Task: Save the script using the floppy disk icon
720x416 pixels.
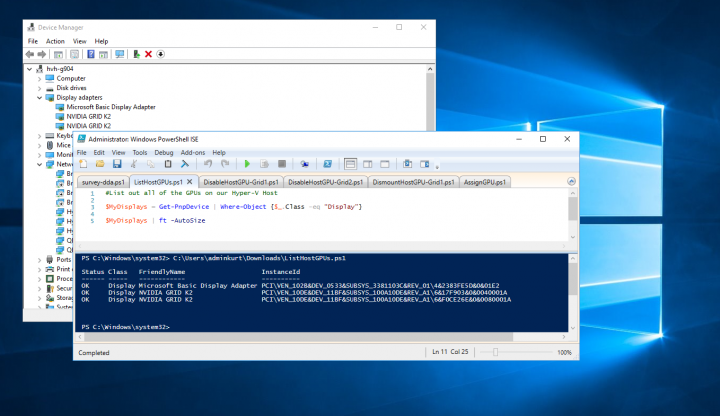Action: coord(117,163)
